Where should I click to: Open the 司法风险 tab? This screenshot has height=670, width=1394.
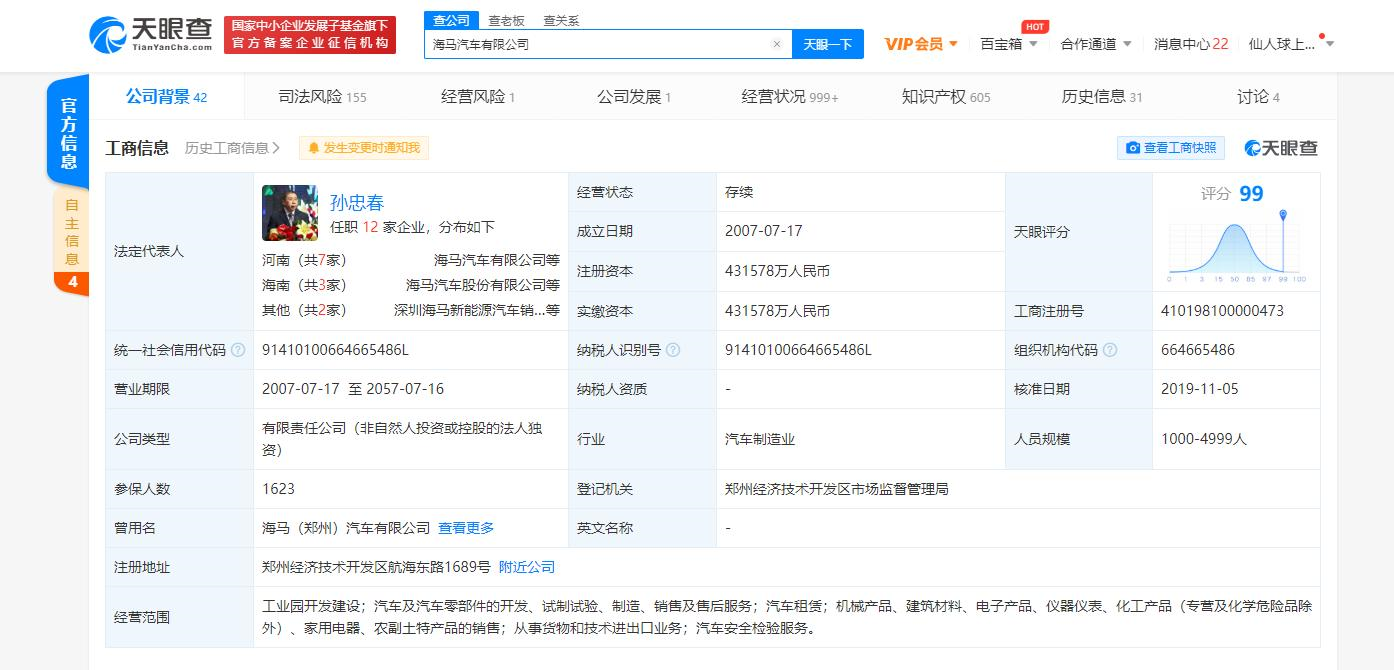(322, 97)
